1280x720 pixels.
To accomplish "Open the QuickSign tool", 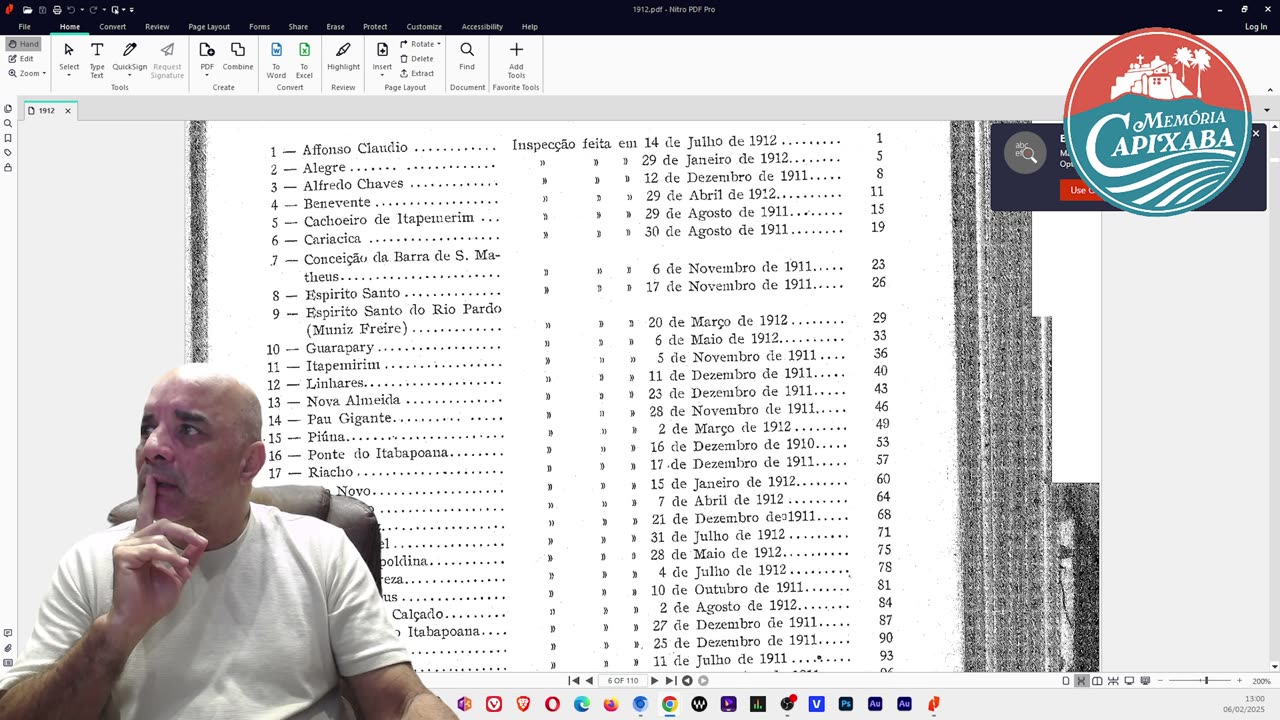I will click(129, 59).
